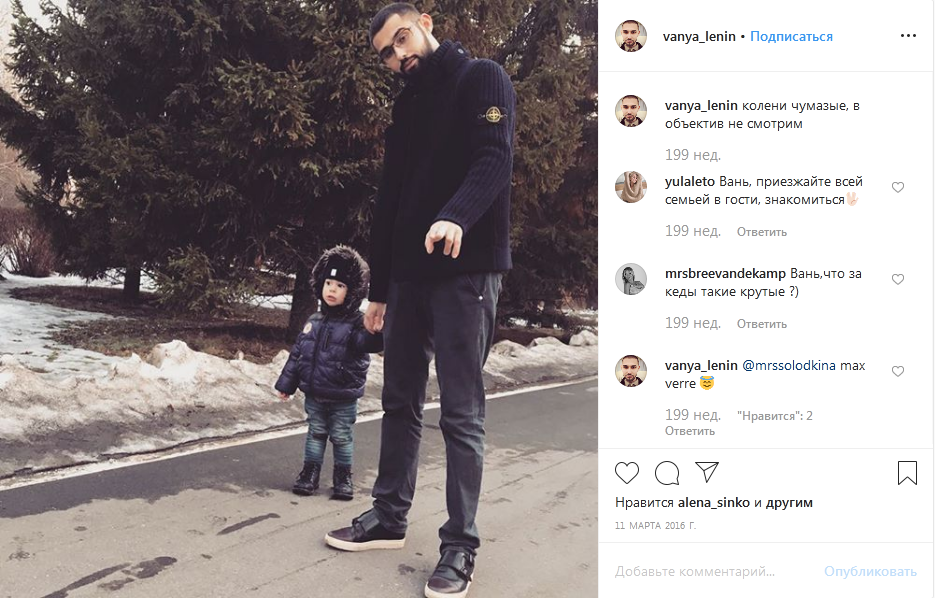Save post with bookmark icon
Viewport: 935px width, 598px height.
(x=907, y=473)
